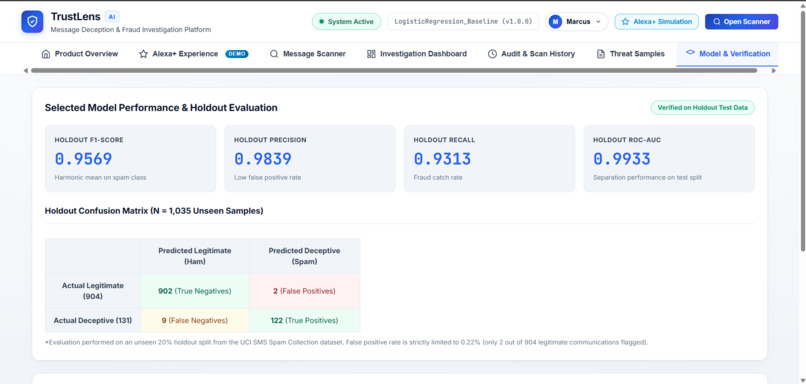Open the Marcus user dropdown
Screen dimensions: 806x384
coord(577,22)
